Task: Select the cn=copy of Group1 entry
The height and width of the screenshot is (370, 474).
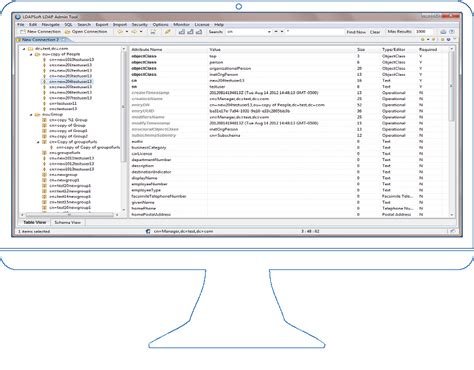Action: [x=68, y=131]
